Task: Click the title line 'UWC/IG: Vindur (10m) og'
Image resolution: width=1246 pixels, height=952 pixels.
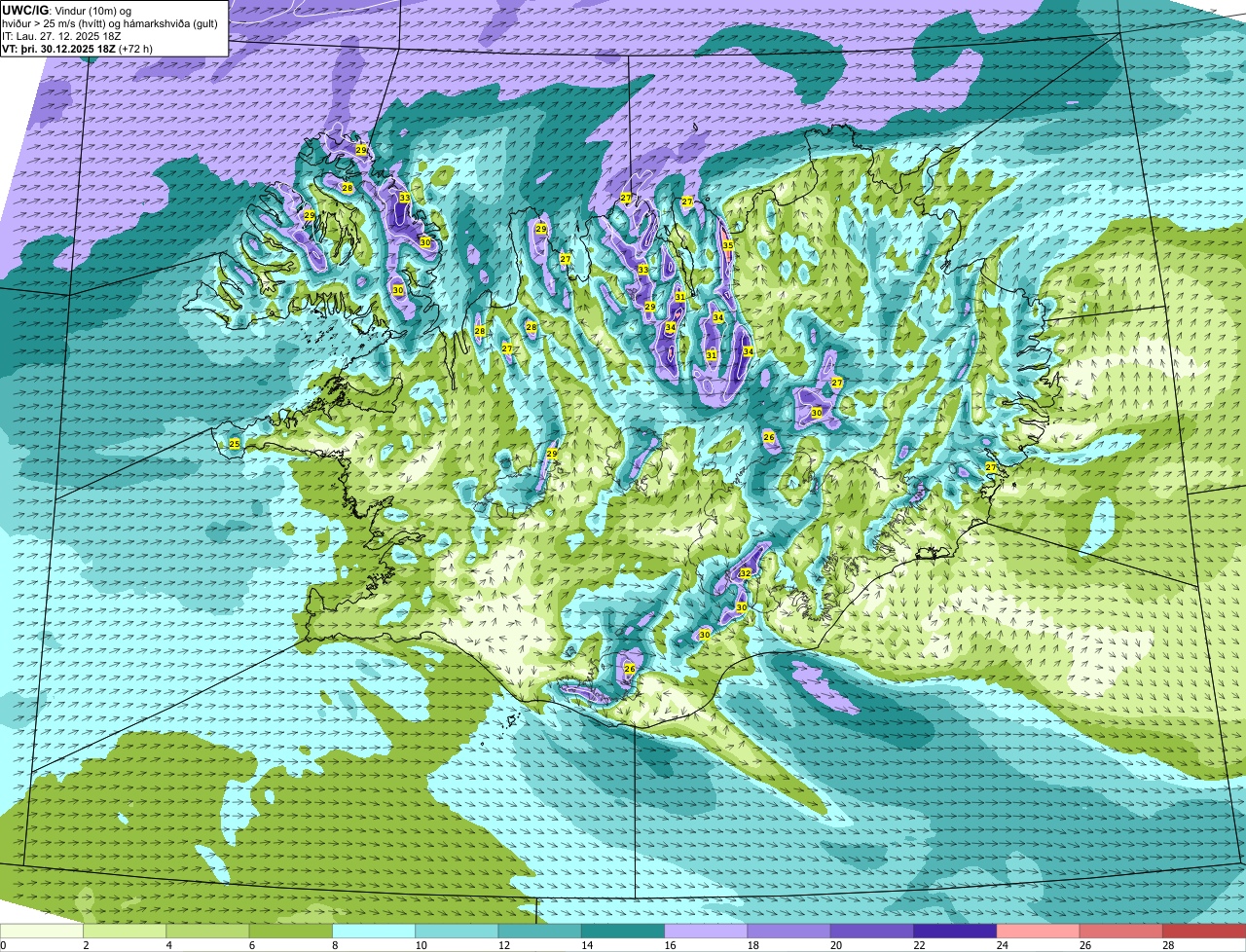Action: (65, 10)
